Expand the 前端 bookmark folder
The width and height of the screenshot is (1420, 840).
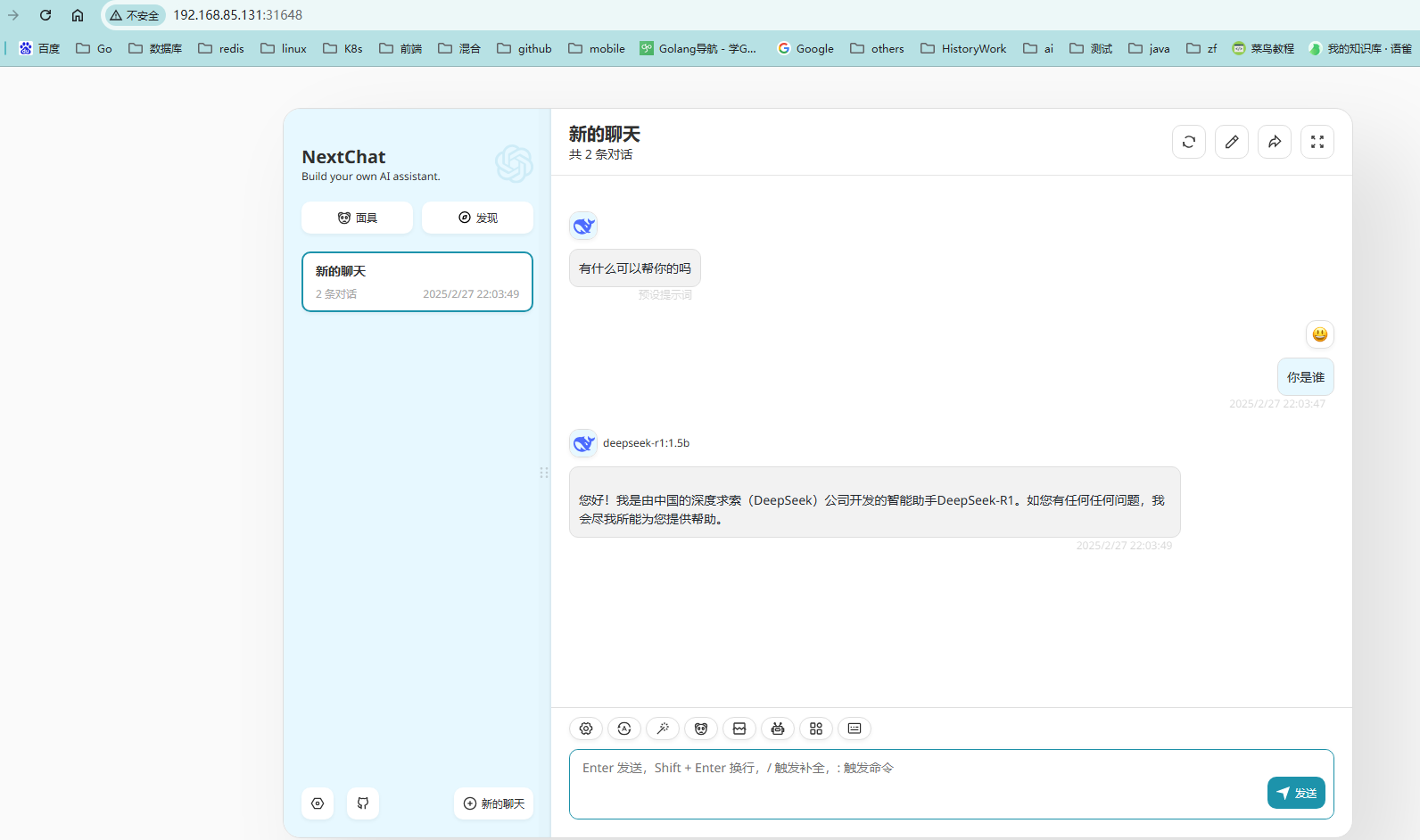(400, 48)
